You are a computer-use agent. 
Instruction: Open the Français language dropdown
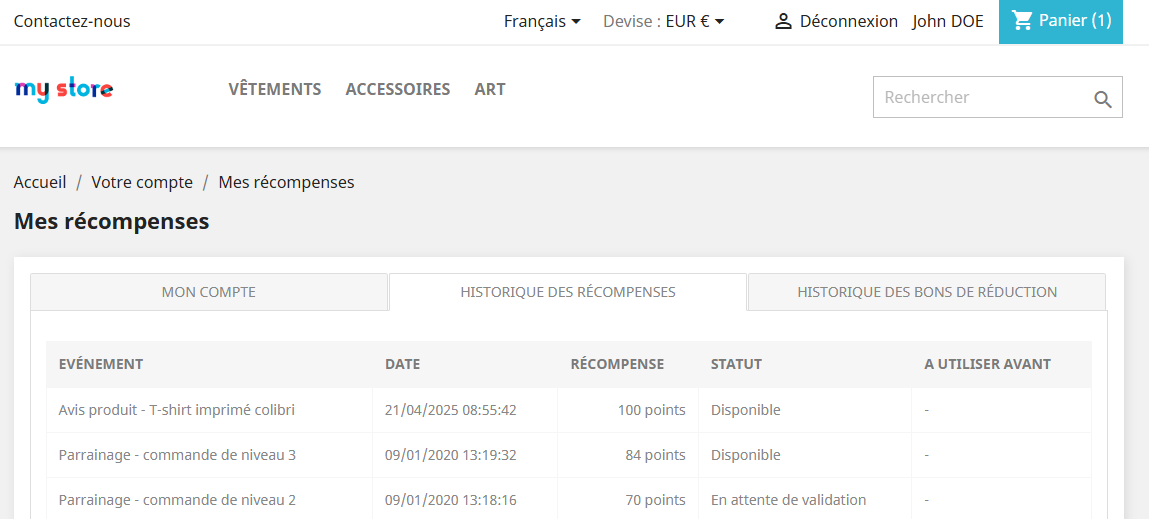[542, 21]
